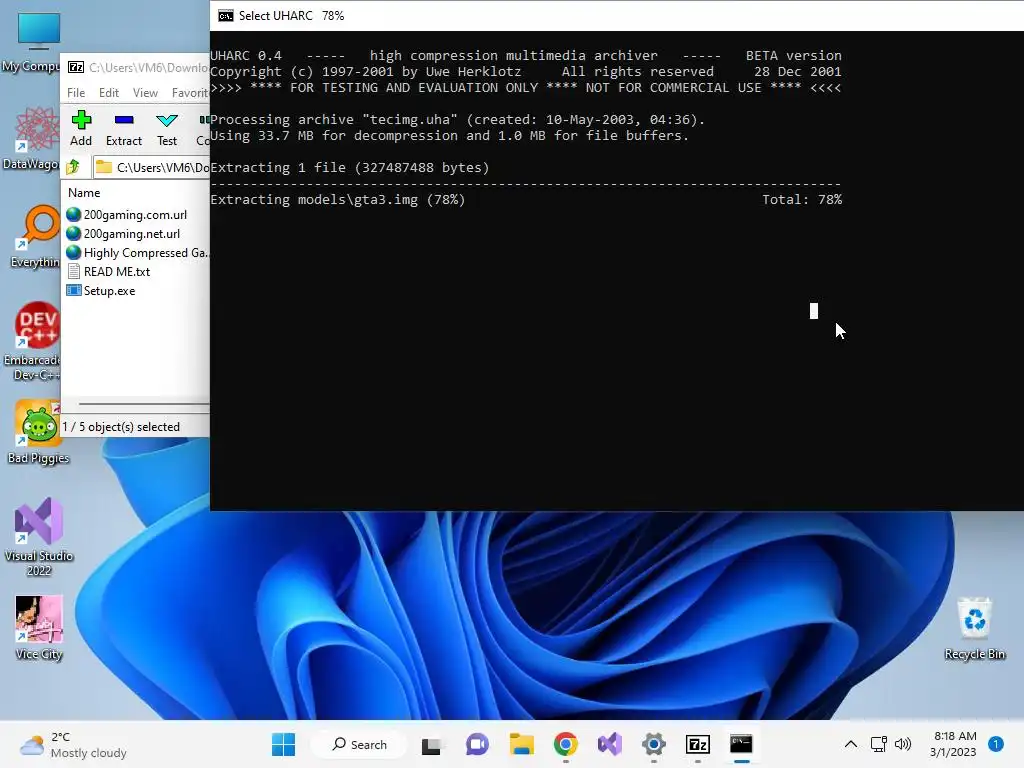This screenshot has width=1024, height=768.
Task: Open notification center badge
Action: click(x=995, y=744)
